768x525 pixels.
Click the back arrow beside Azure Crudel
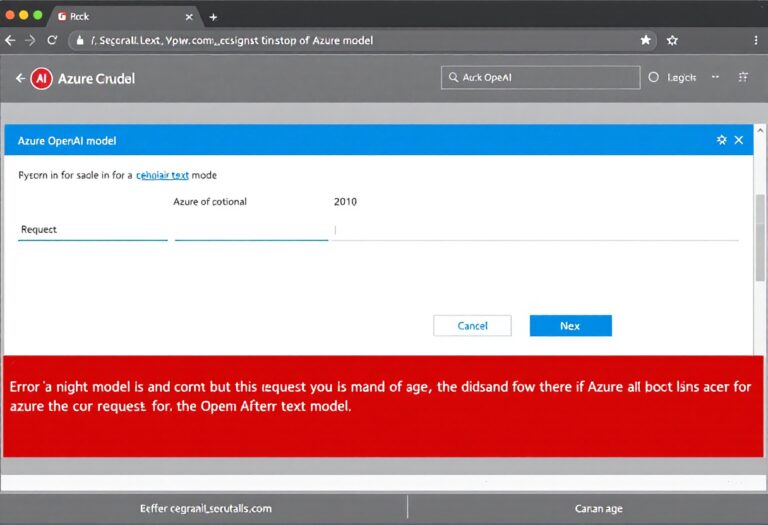click(x=20, y=78)
